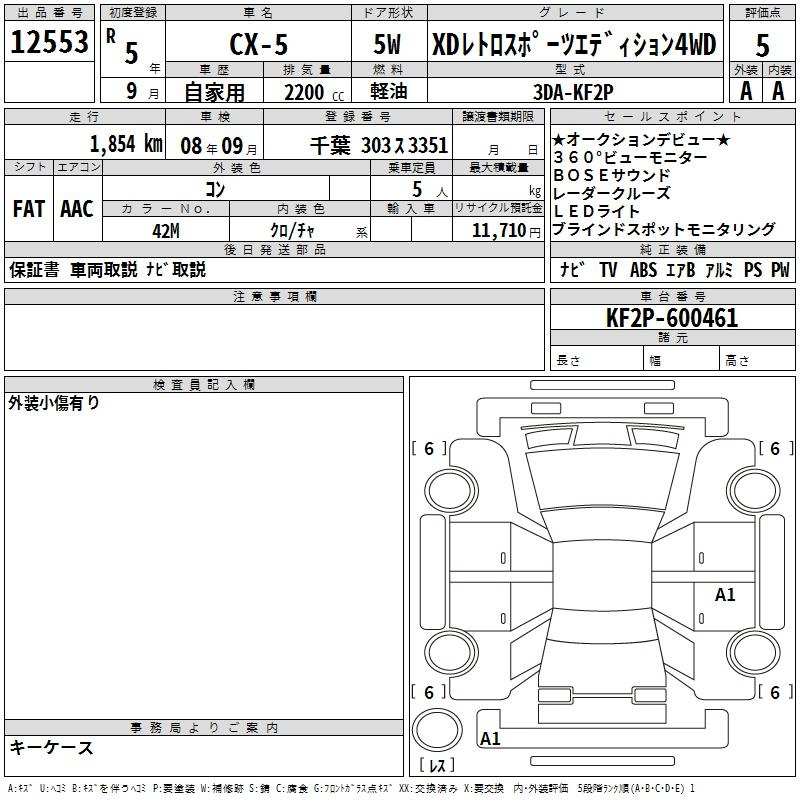This screenshot has width=800, height=800.
Task: Click A1 mark on right rear door
Action: pos(725,594)
